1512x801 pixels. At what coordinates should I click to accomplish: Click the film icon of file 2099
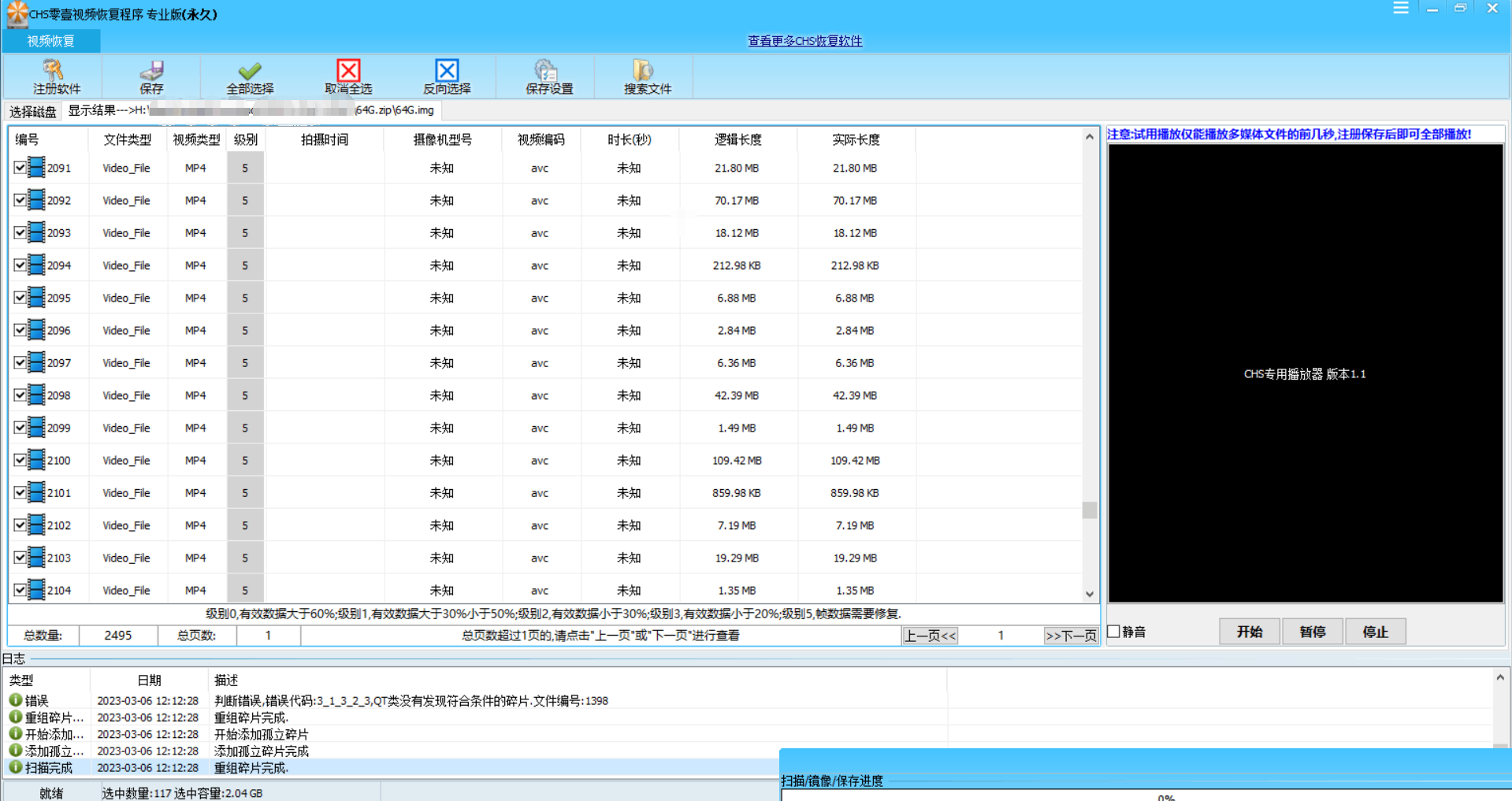click(x=36, y=427)
